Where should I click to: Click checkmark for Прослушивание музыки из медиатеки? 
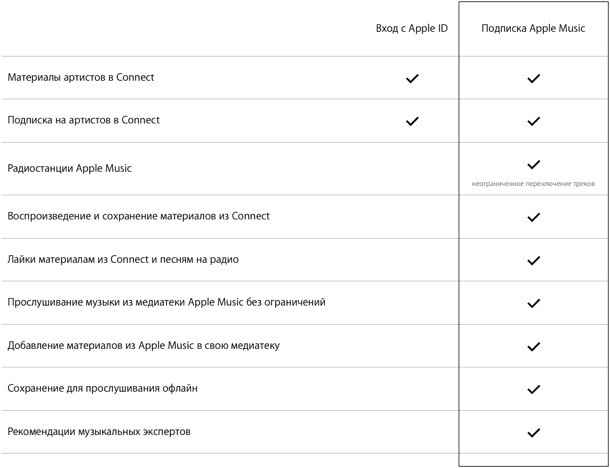point(533,303)
